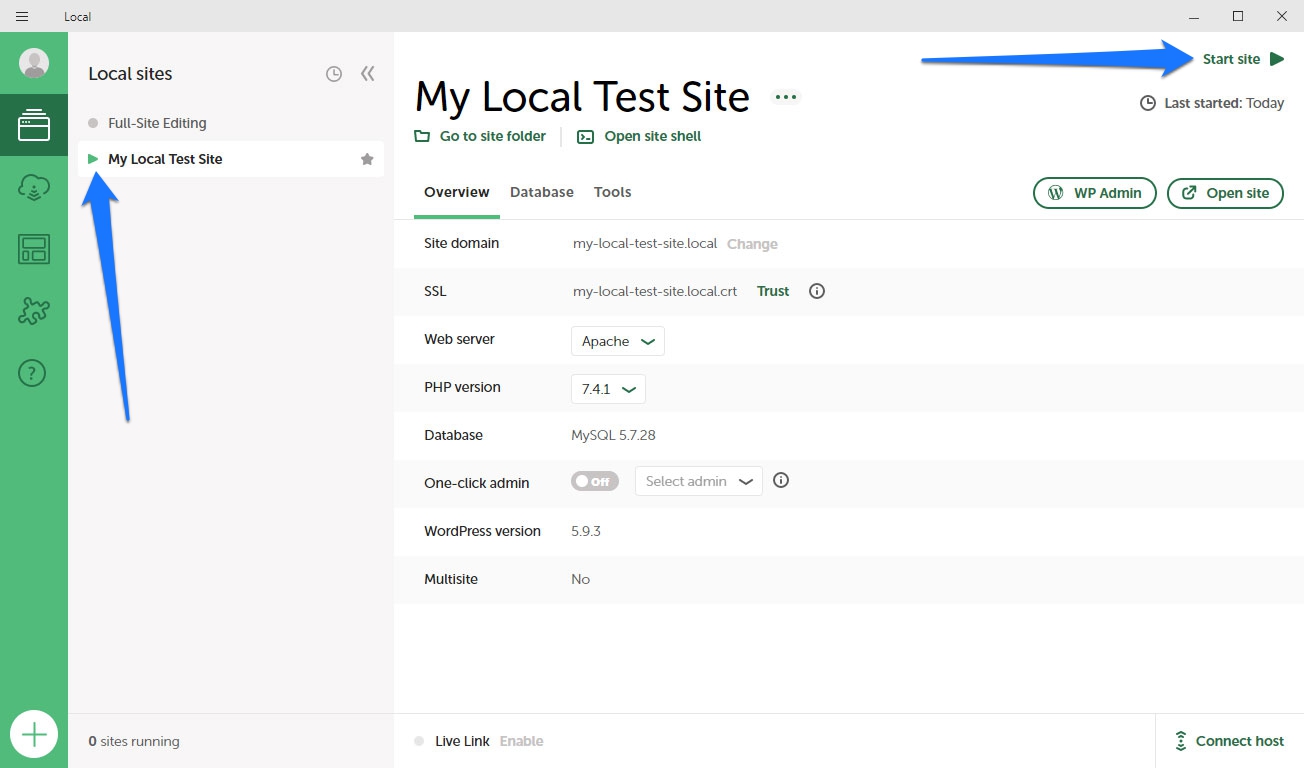Open the PHP version 7.4.1 dropdown
The width and height of the screenshot is (1304, 768).
pos(608,389)
